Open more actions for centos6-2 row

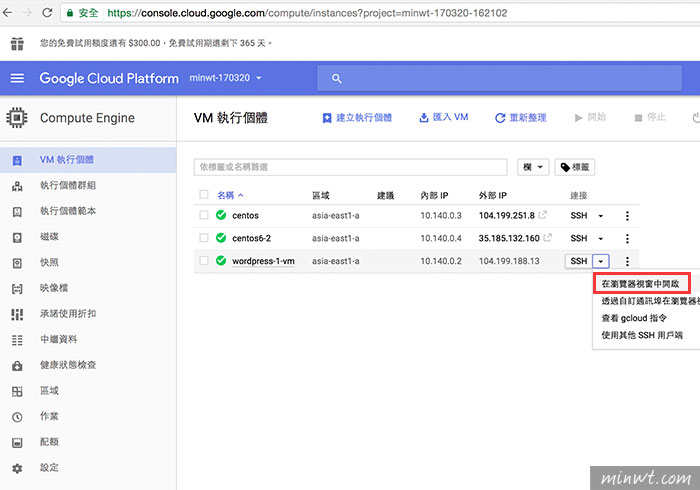[x=627, y=239]
